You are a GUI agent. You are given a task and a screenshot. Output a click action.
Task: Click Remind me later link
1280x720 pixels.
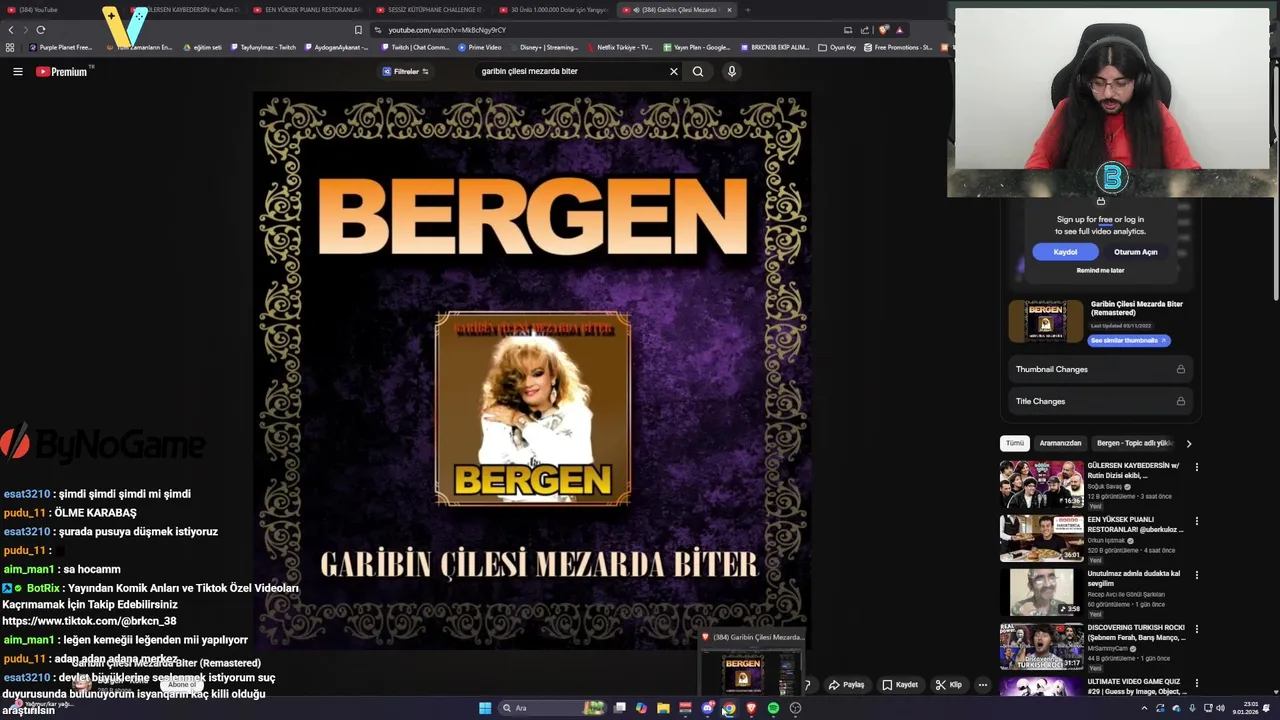tap(1100, 270)
